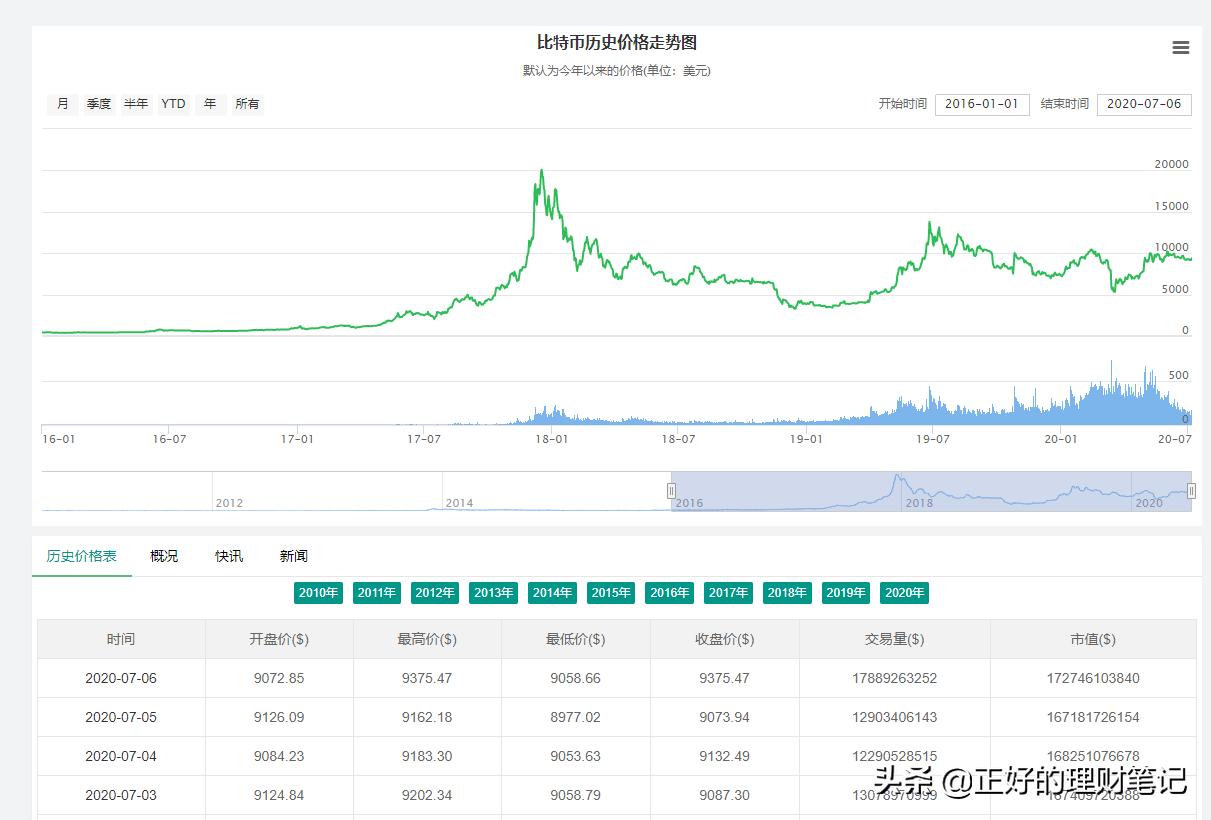Screen dimensions: 1211x820
Task: Show 所有 historical price data
Action: point(247,104)
